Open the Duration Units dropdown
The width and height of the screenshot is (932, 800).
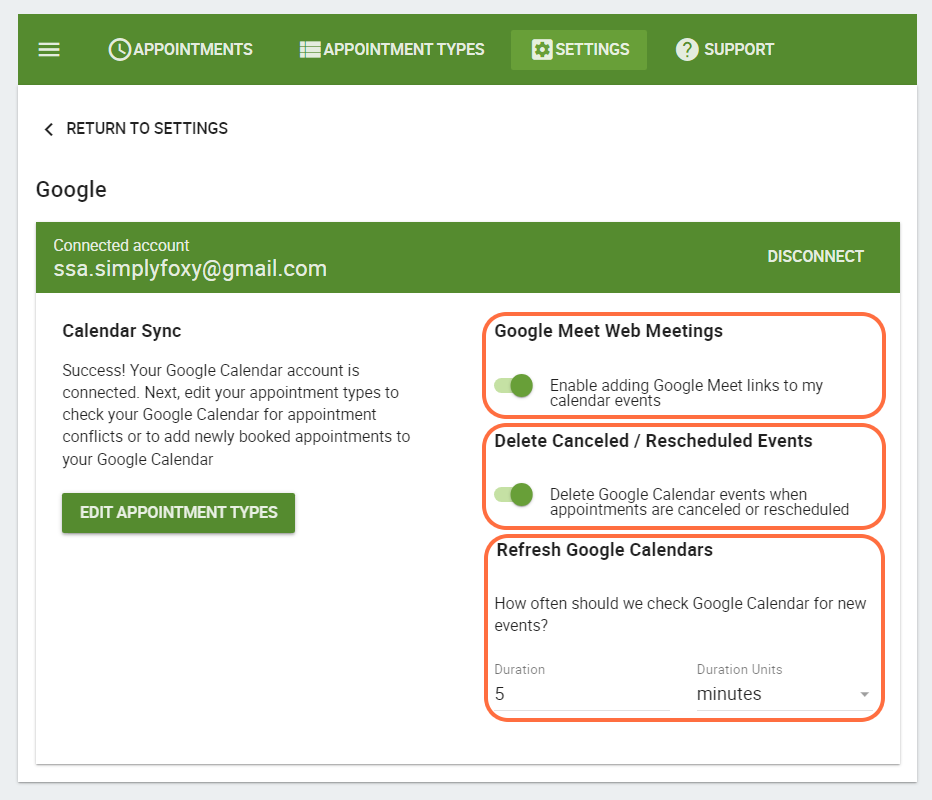click(783, 694)
